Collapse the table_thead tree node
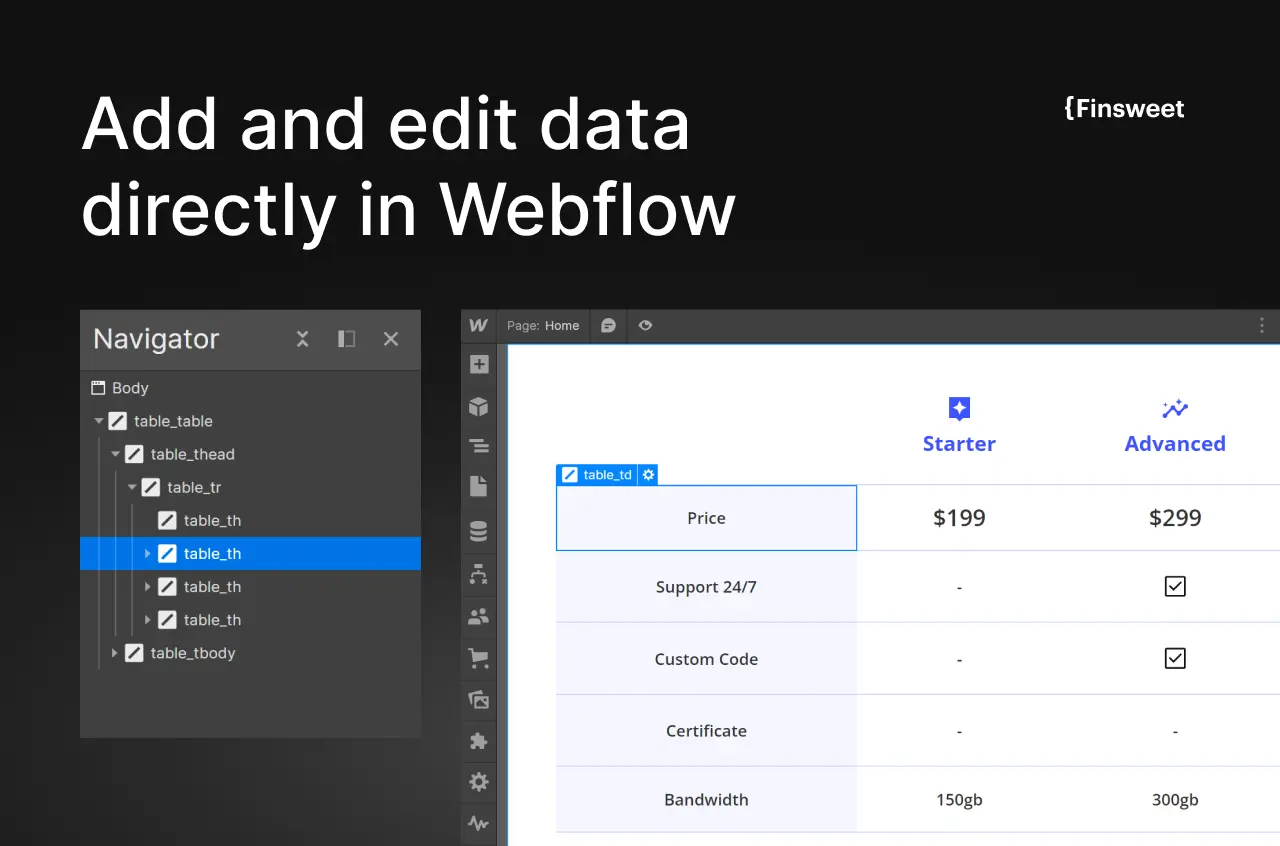 116,454
